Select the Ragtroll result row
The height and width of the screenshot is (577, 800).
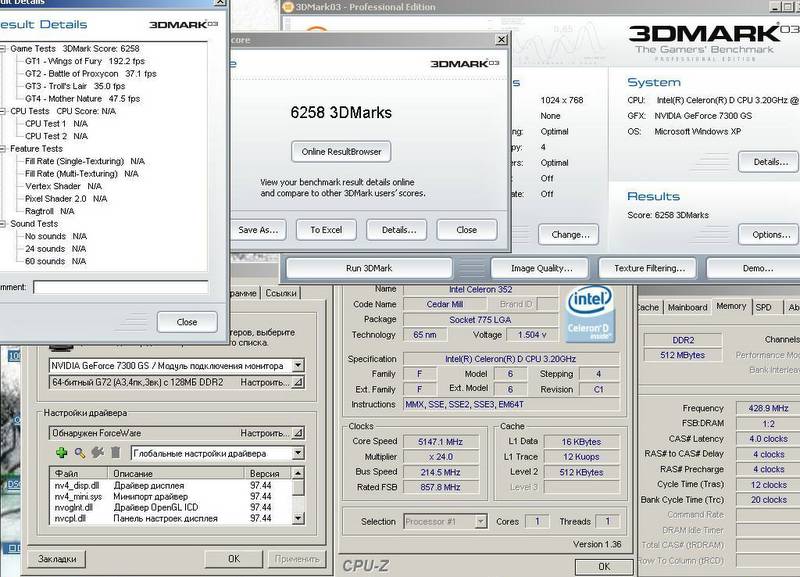49,211
